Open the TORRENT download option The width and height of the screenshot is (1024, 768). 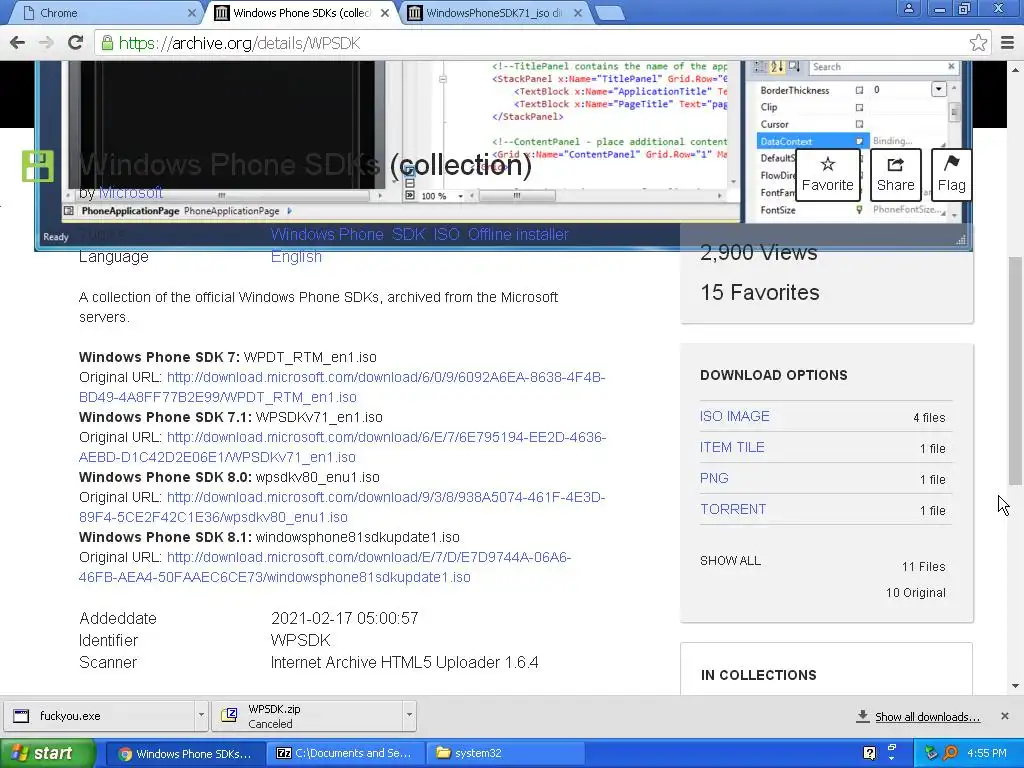click(x=733, y=509)
